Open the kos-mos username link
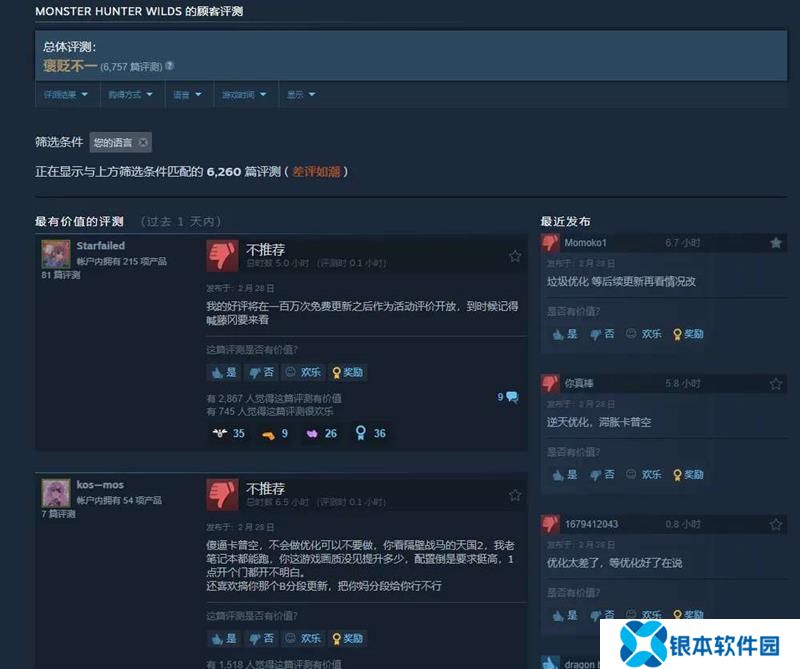This screenshot has height=669, width=800. click(x=100, y=485)
